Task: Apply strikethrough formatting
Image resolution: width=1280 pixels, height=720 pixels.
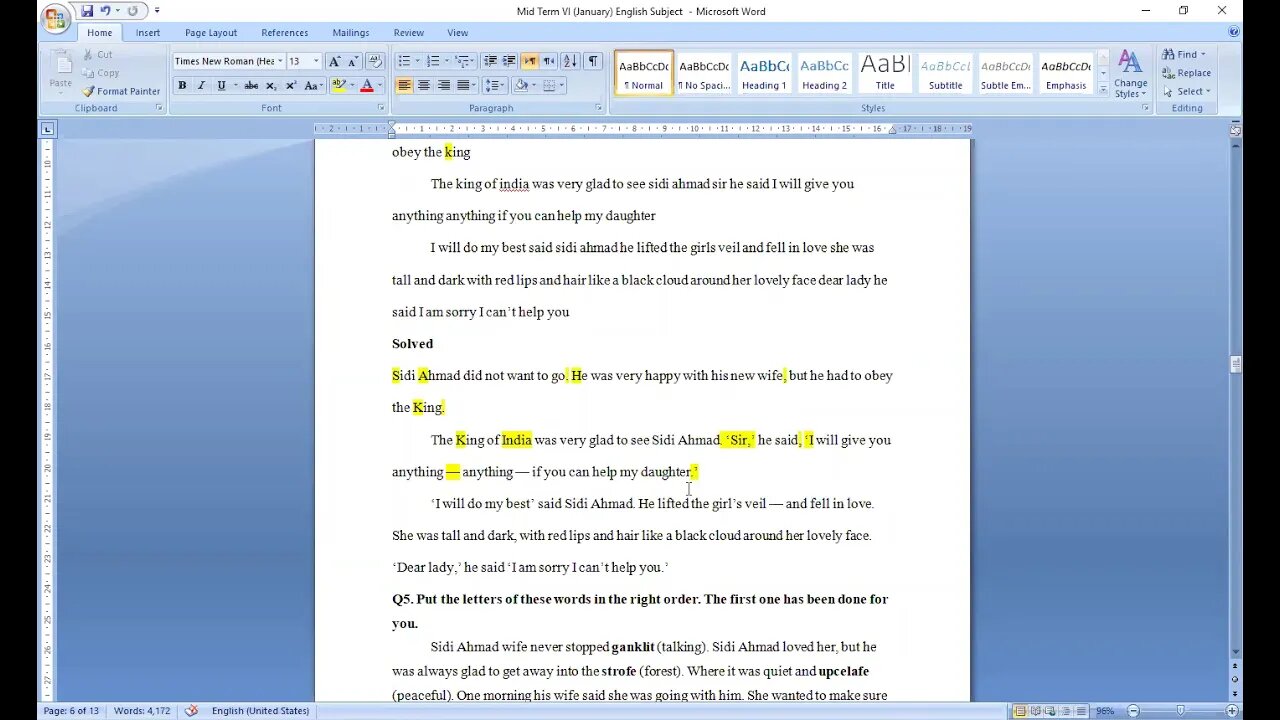Action: pos(251,86)
